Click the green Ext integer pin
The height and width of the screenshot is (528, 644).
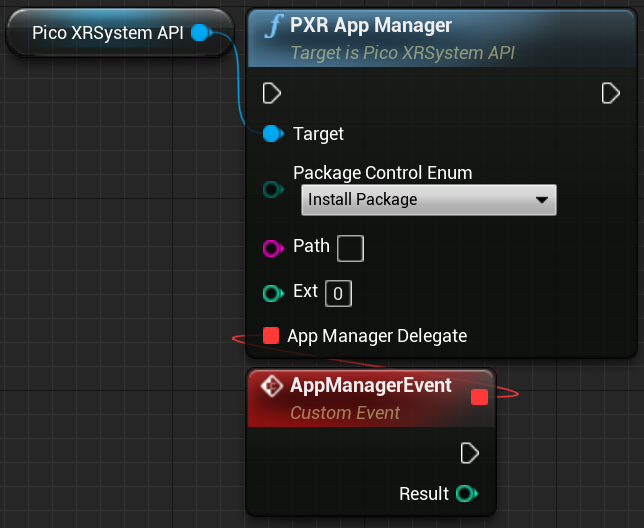(273, 293)
